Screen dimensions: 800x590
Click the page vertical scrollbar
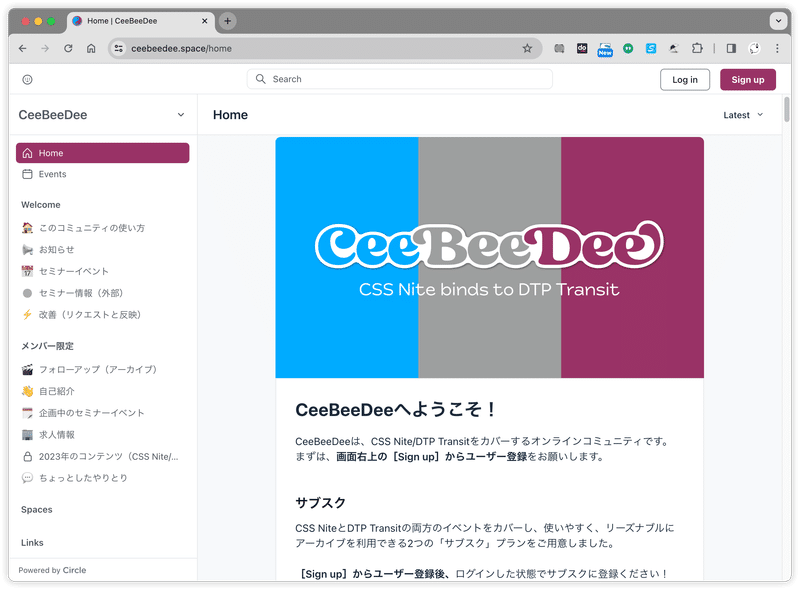787,110
